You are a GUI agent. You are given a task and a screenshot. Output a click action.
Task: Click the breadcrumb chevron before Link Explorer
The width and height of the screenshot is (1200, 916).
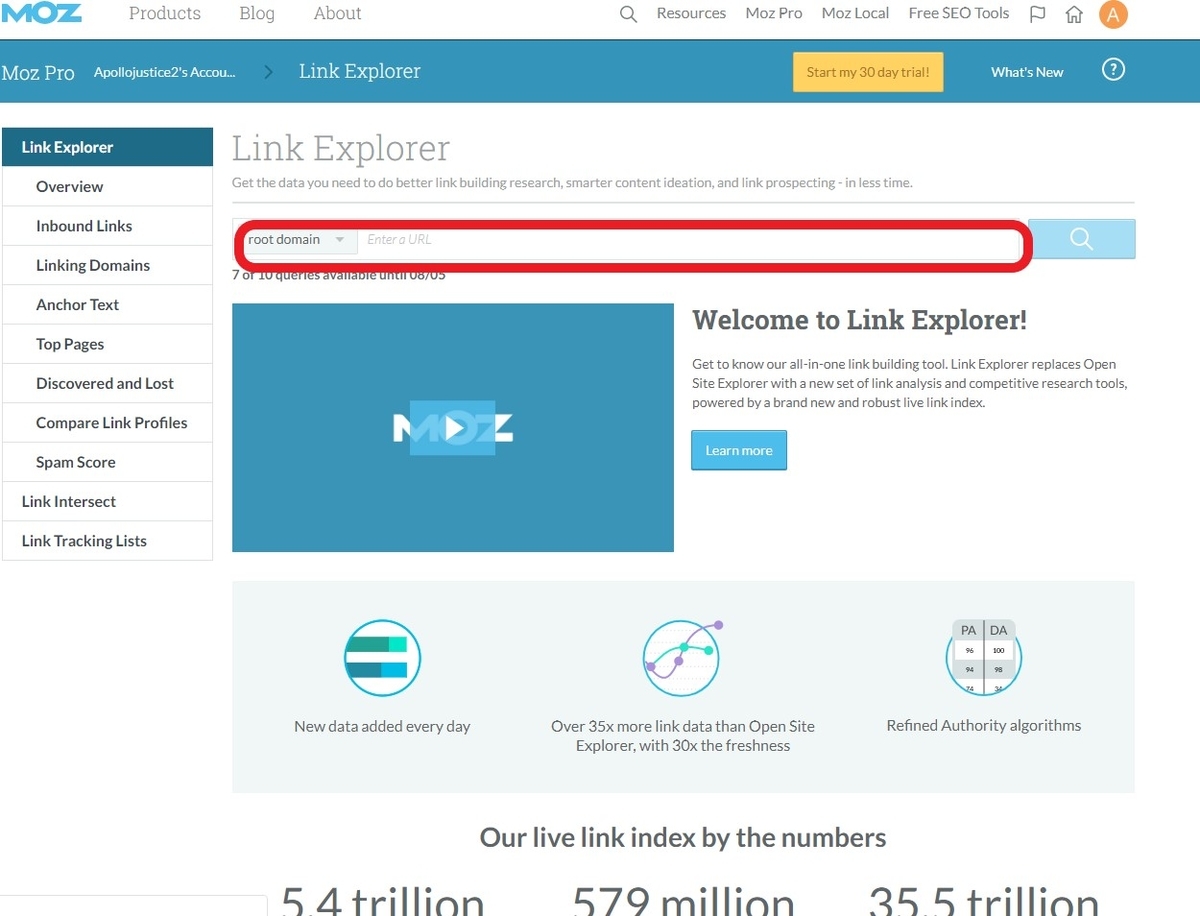tap(268, 71)
